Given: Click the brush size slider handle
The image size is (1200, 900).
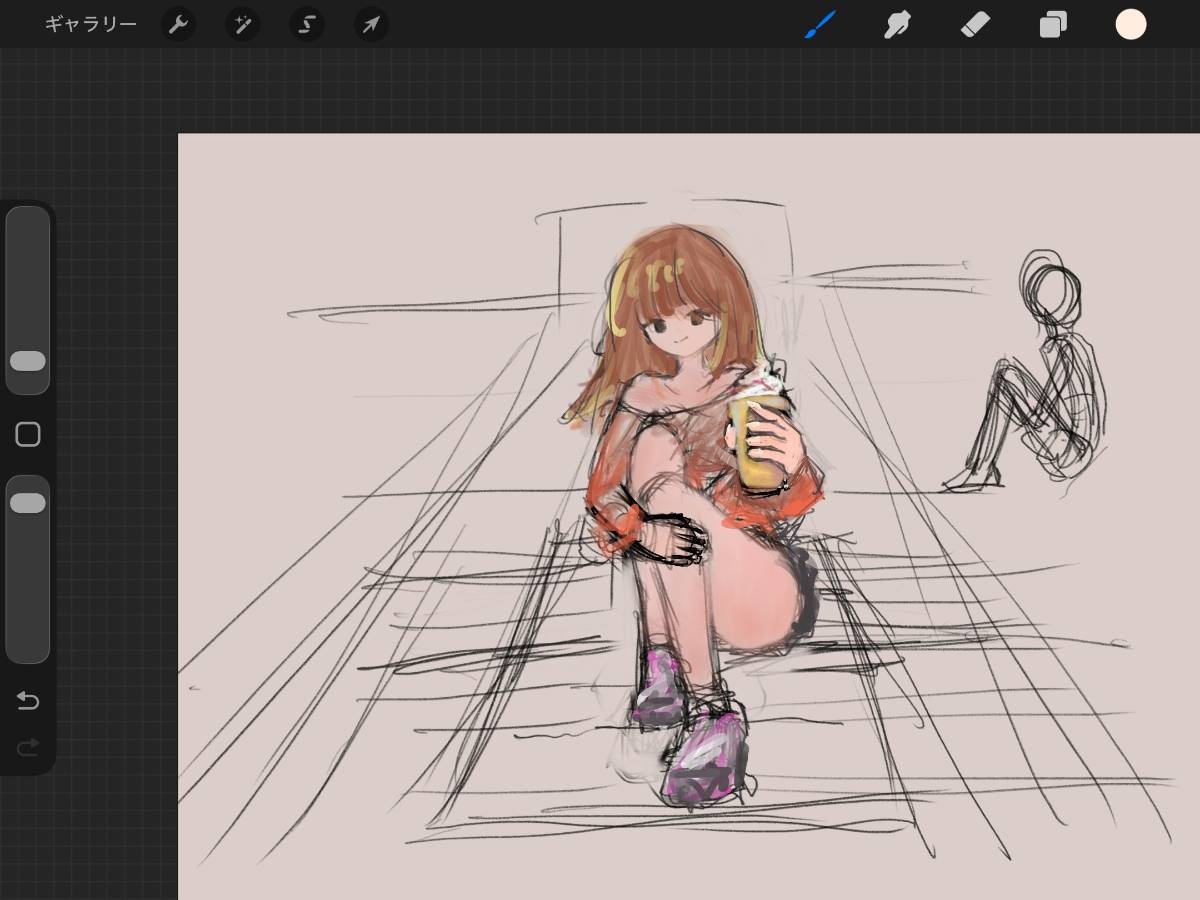Looking at the screenshot, I should 28,361.
